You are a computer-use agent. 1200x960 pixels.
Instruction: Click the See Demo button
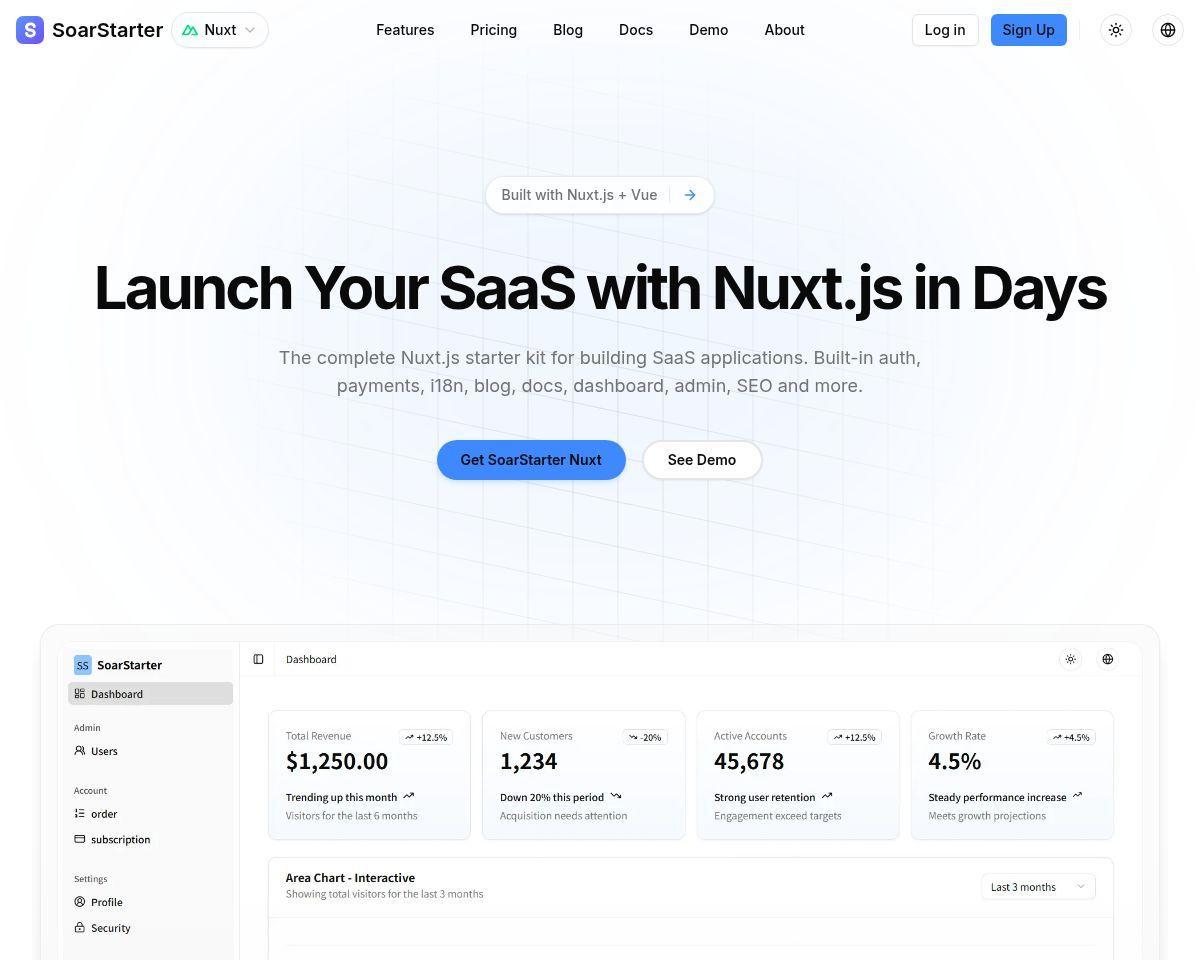702,460
